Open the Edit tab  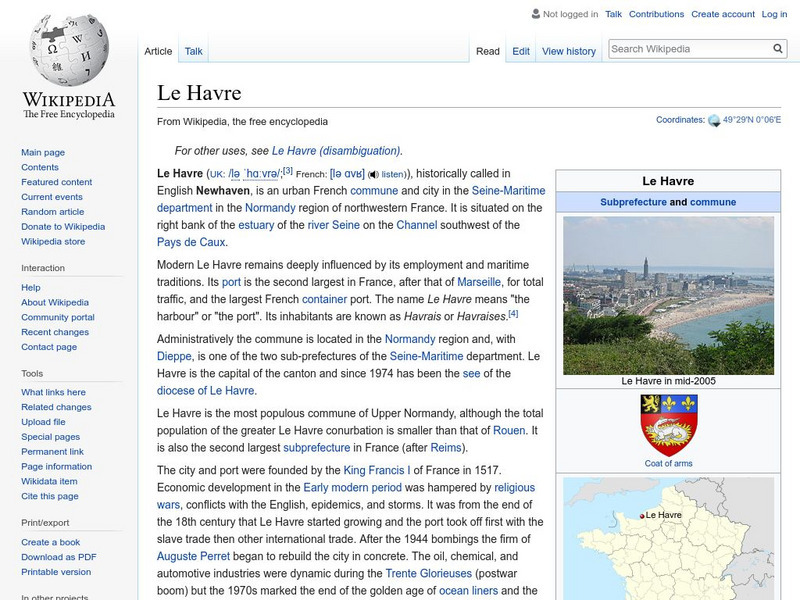521,51
